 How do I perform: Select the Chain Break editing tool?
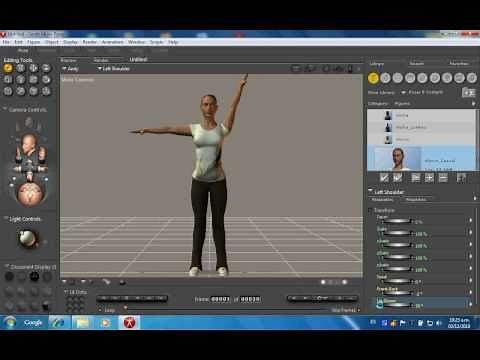(x=33, y=79)
